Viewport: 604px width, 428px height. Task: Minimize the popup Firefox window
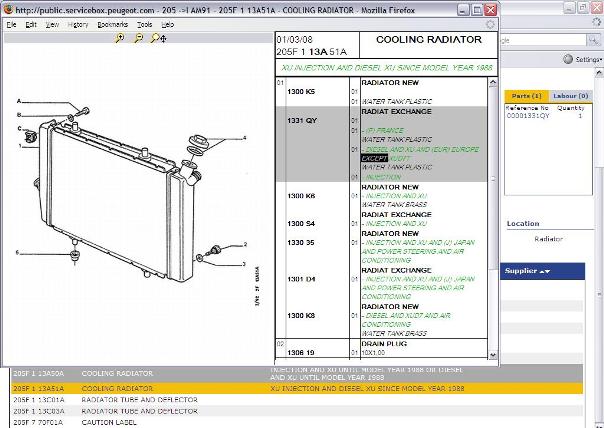[464, 10]
